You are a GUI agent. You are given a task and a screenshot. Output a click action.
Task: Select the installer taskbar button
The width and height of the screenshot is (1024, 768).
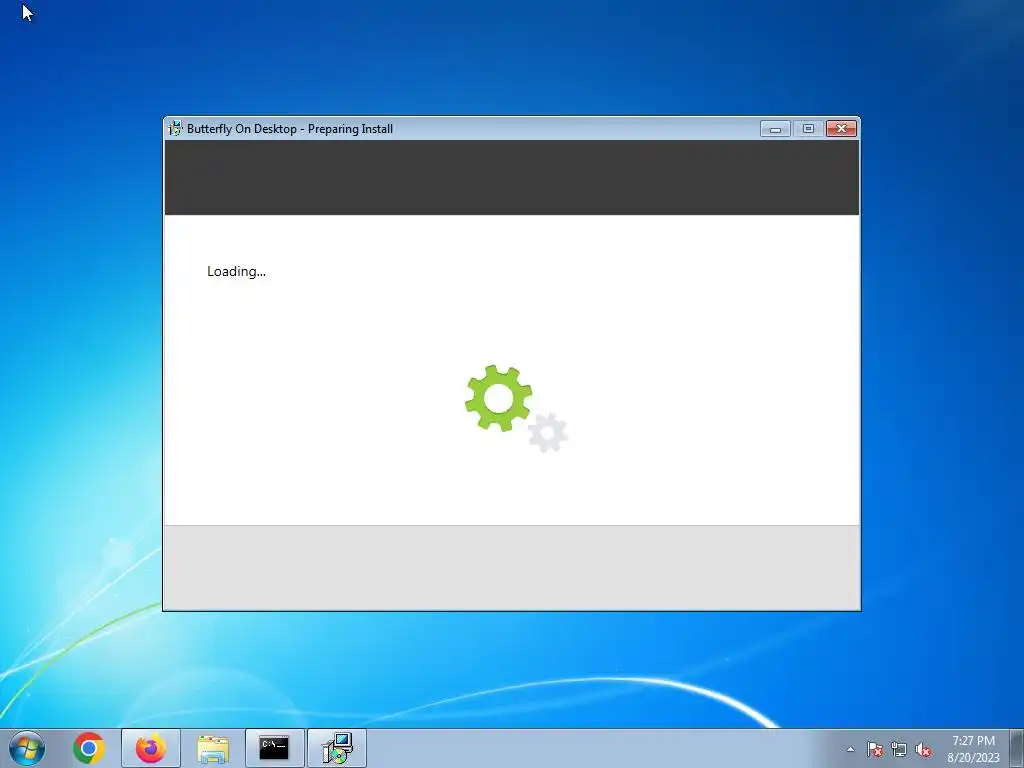[337, 748]
